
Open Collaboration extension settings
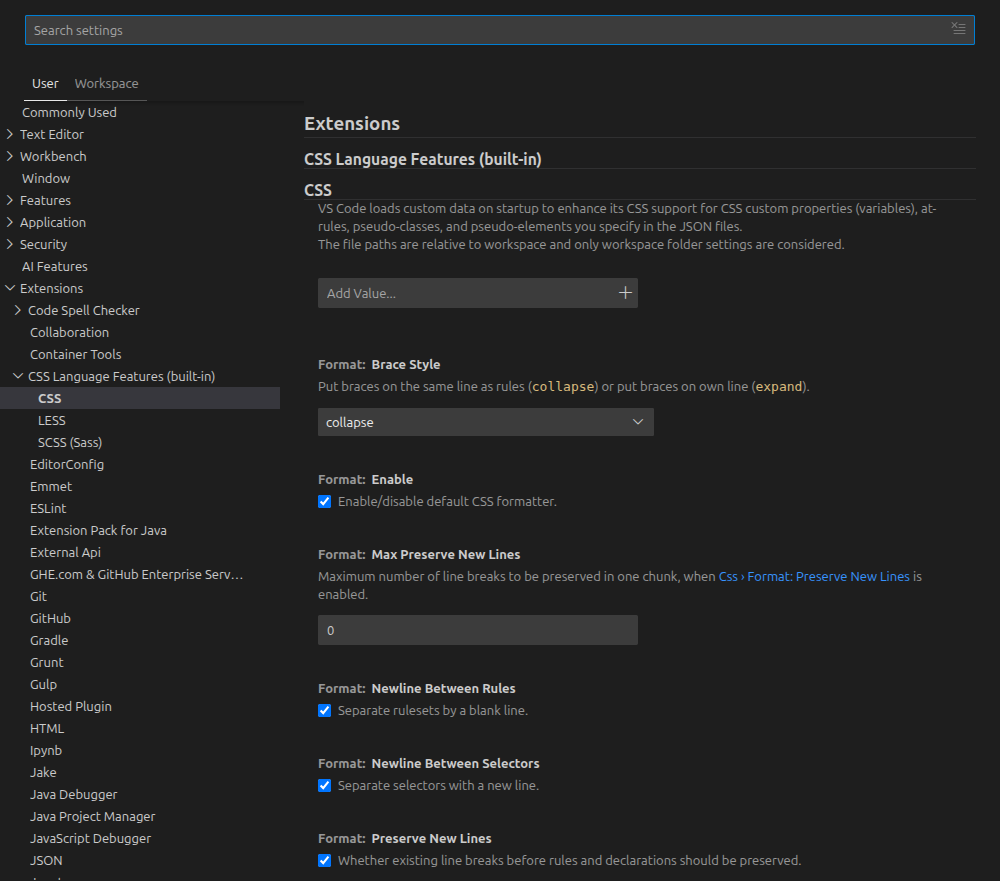pyautogui.click(x=70, y=332)
